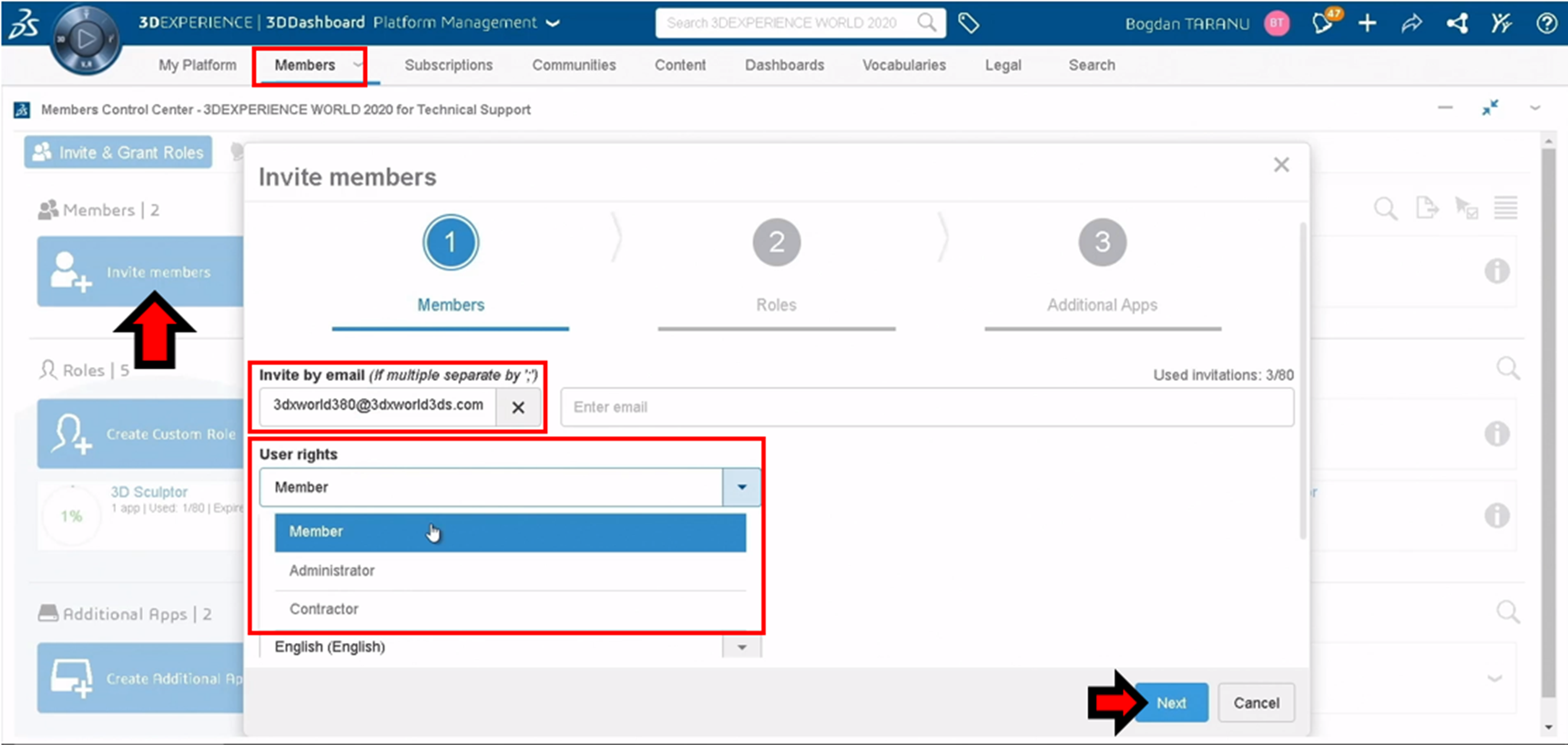Export the members list icon
1568x745 pixels.
[1427, 209]
